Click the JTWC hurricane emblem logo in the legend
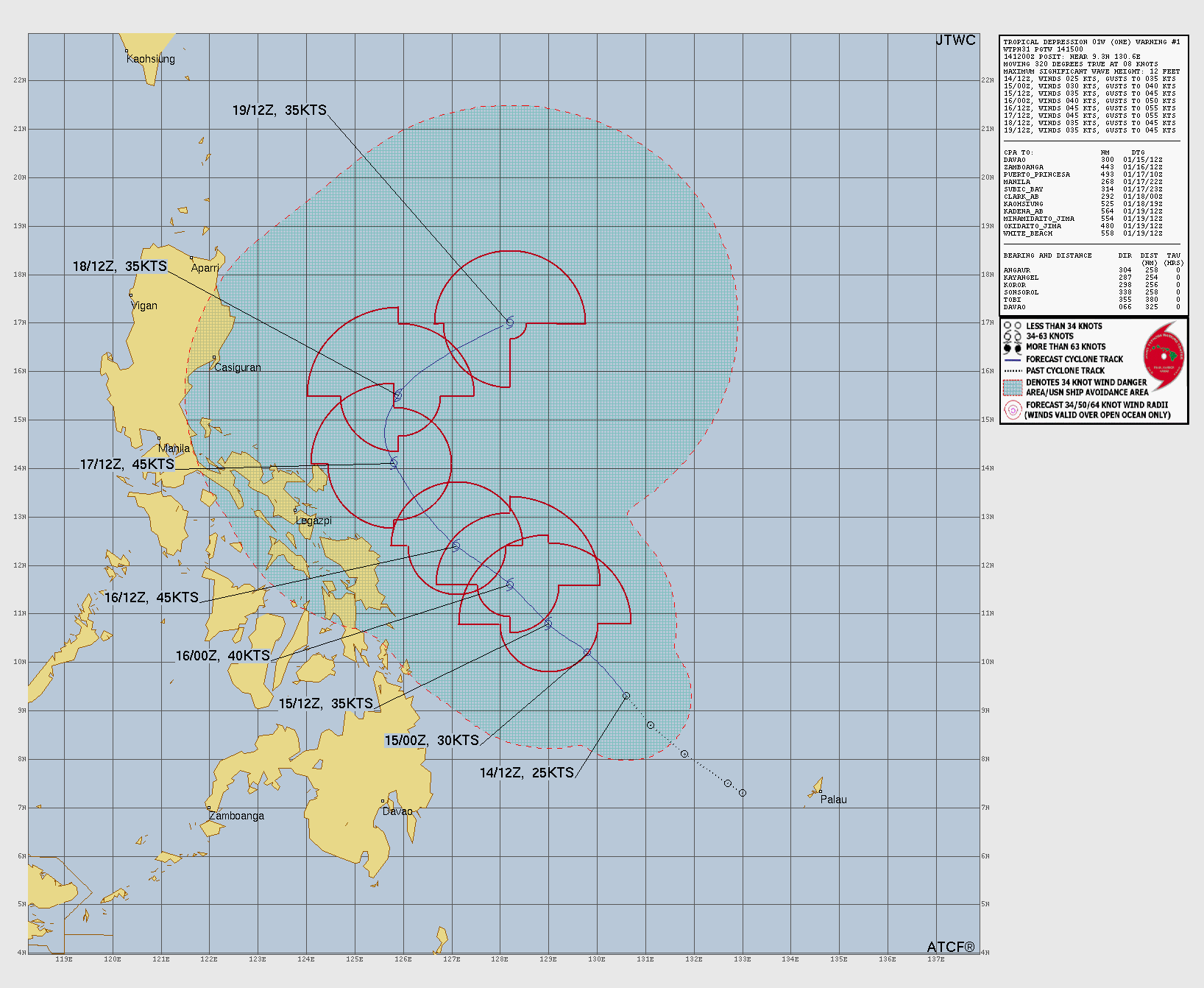Image resolution: width=1204 pixels, height=988 pixels. click(x=1164, y=356)
